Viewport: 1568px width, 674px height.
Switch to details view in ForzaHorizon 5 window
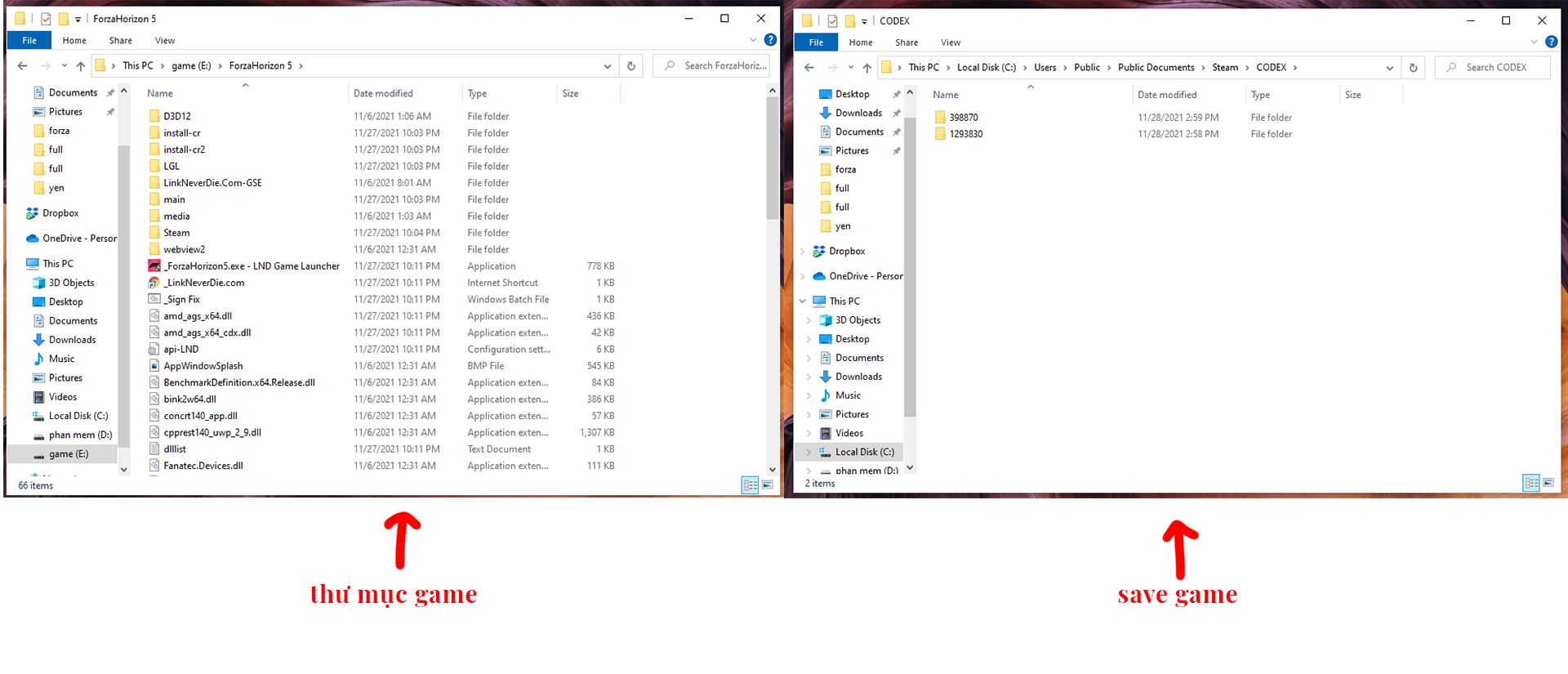click(x=750, y=485)
